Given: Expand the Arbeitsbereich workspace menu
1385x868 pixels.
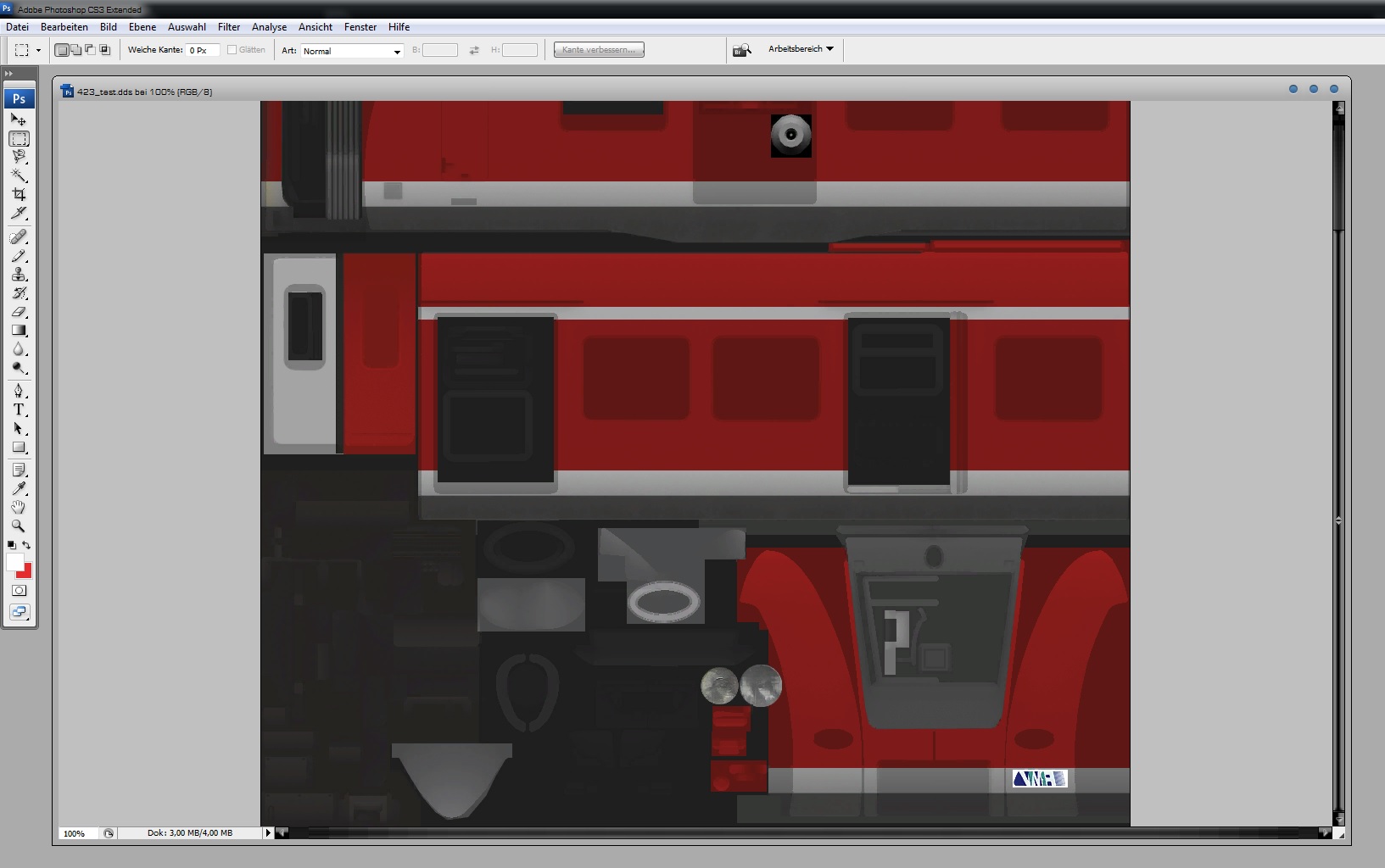Looking at the screenshot, I should pyautogui.click(x=801, y=49).
